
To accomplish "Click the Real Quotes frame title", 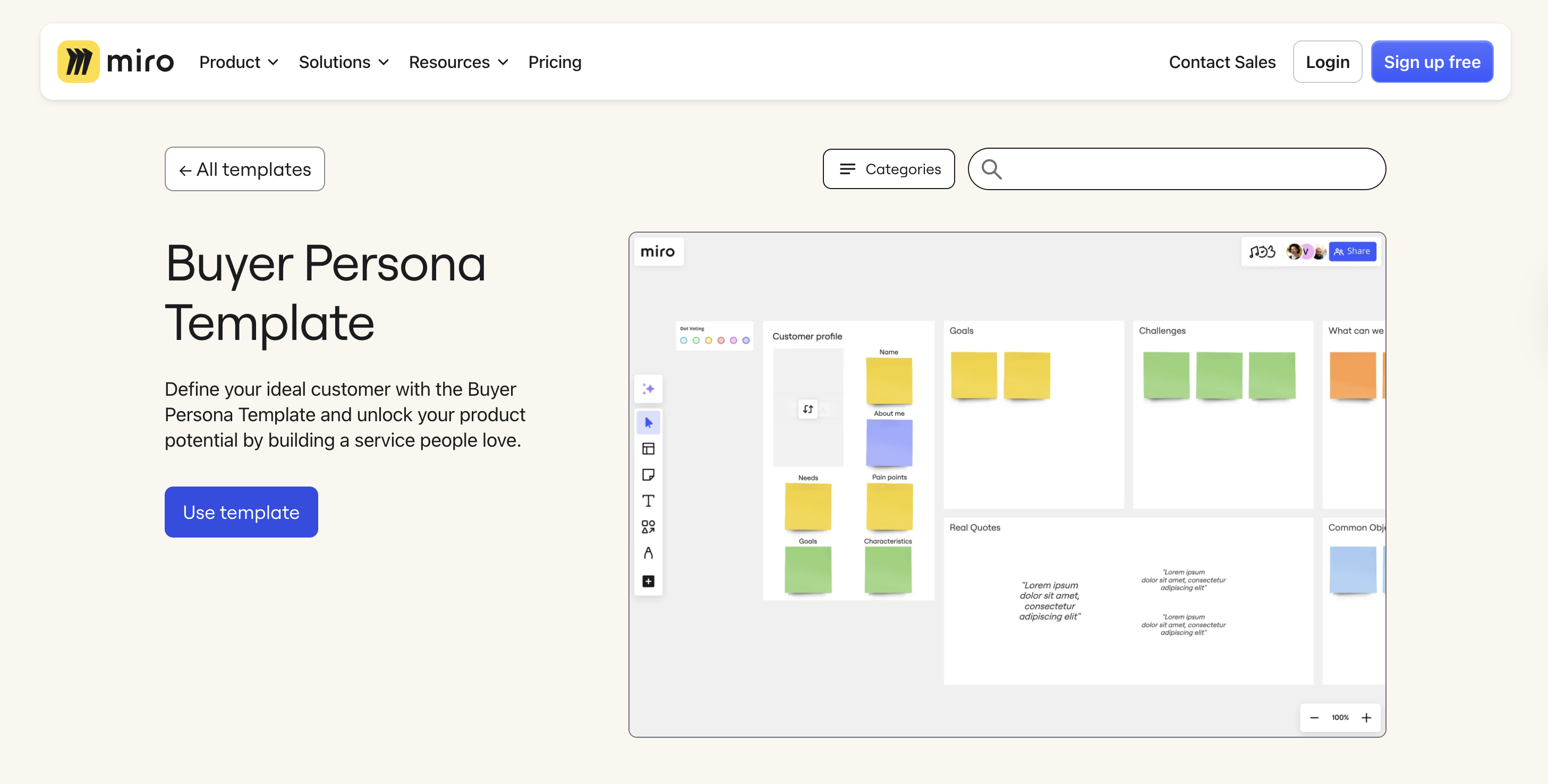I will 975,527.
